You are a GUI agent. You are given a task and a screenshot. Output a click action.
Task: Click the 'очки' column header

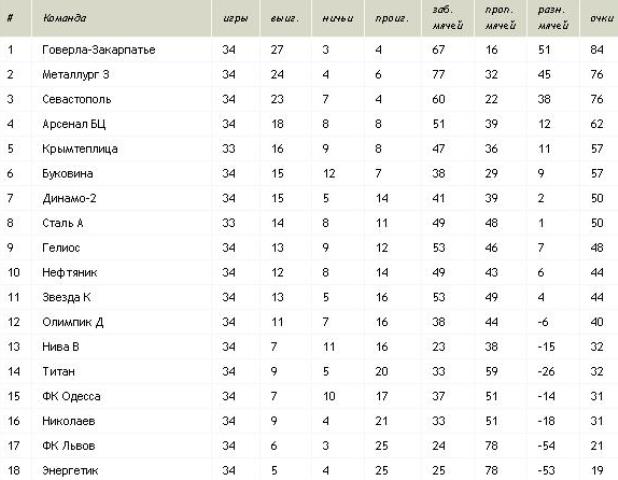tap(601, 18)
